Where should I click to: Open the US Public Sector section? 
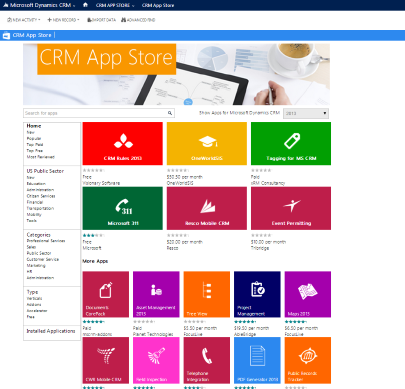(x=45, y=171)
